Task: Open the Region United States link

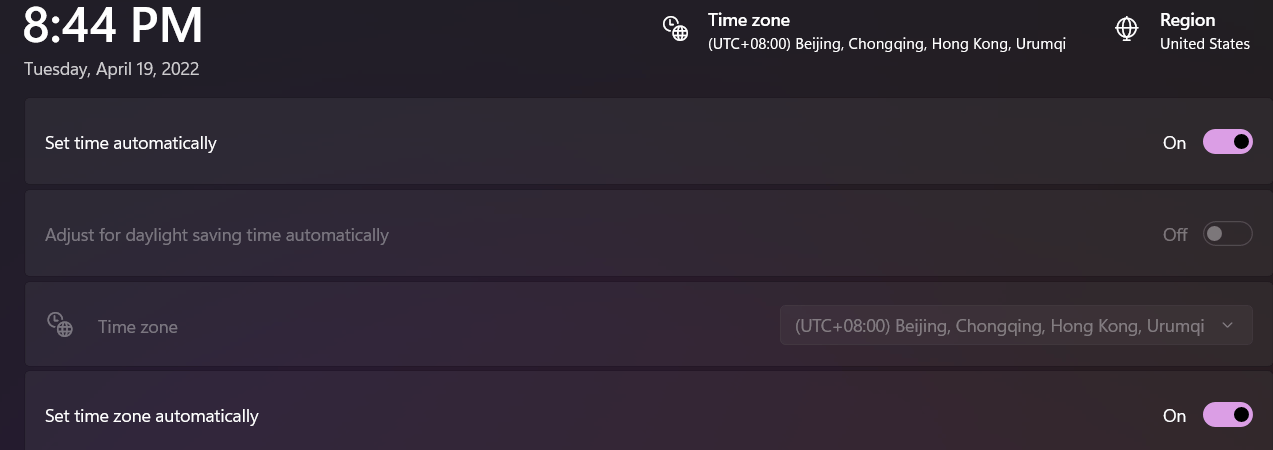Action: click(1183, 31)
